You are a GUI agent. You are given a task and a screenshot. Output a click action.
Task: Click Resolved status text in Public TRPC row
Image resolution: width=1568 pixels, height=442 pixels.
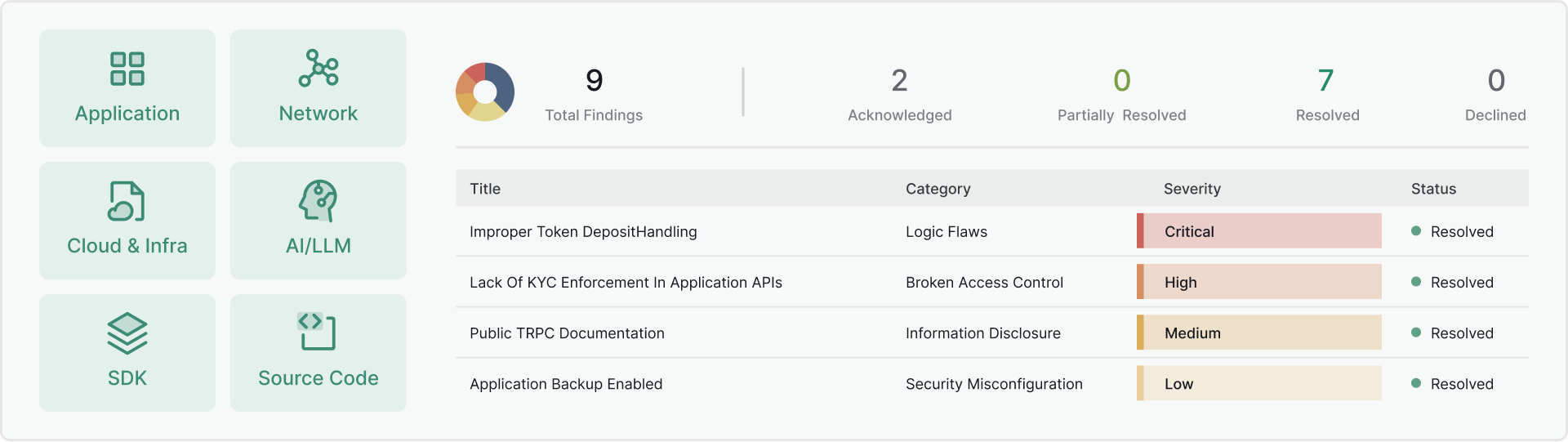(x=1462, y=333)
